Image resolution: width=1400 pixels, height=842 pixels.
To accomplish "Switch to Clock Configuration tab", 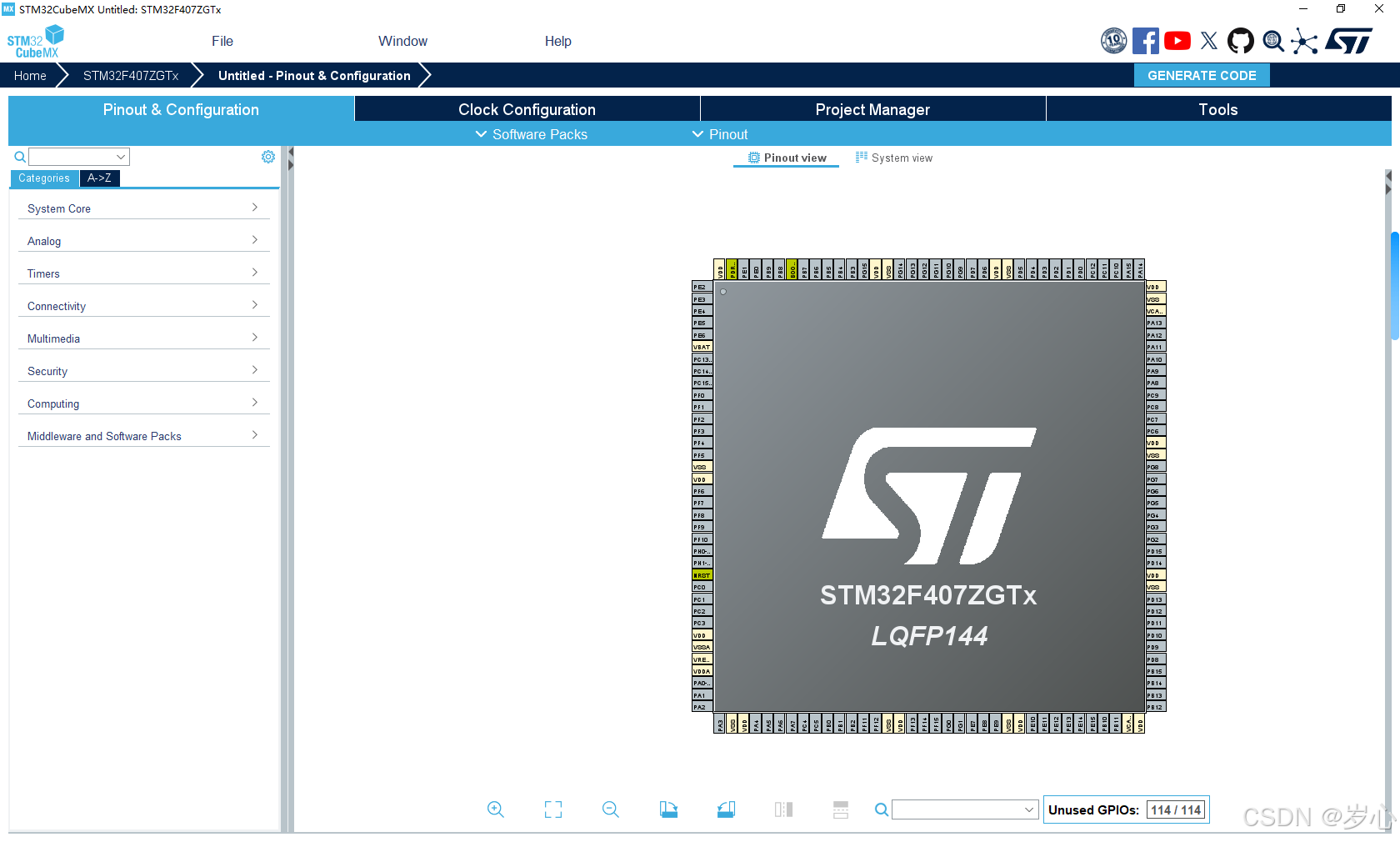I will coord(527,109).
